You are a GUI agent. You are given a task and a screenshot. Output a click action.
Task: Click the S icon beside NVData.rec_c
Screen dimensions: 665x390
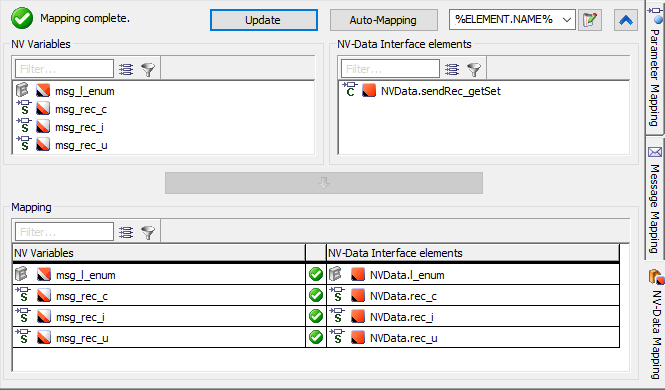coord(337,294)
